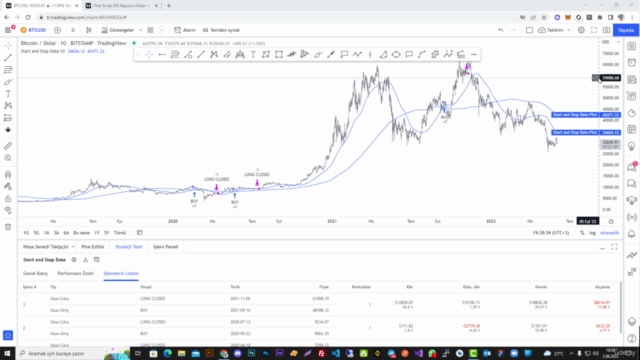Select the Bu sene date range
This screenshot has height=360, width=640.
81,233
